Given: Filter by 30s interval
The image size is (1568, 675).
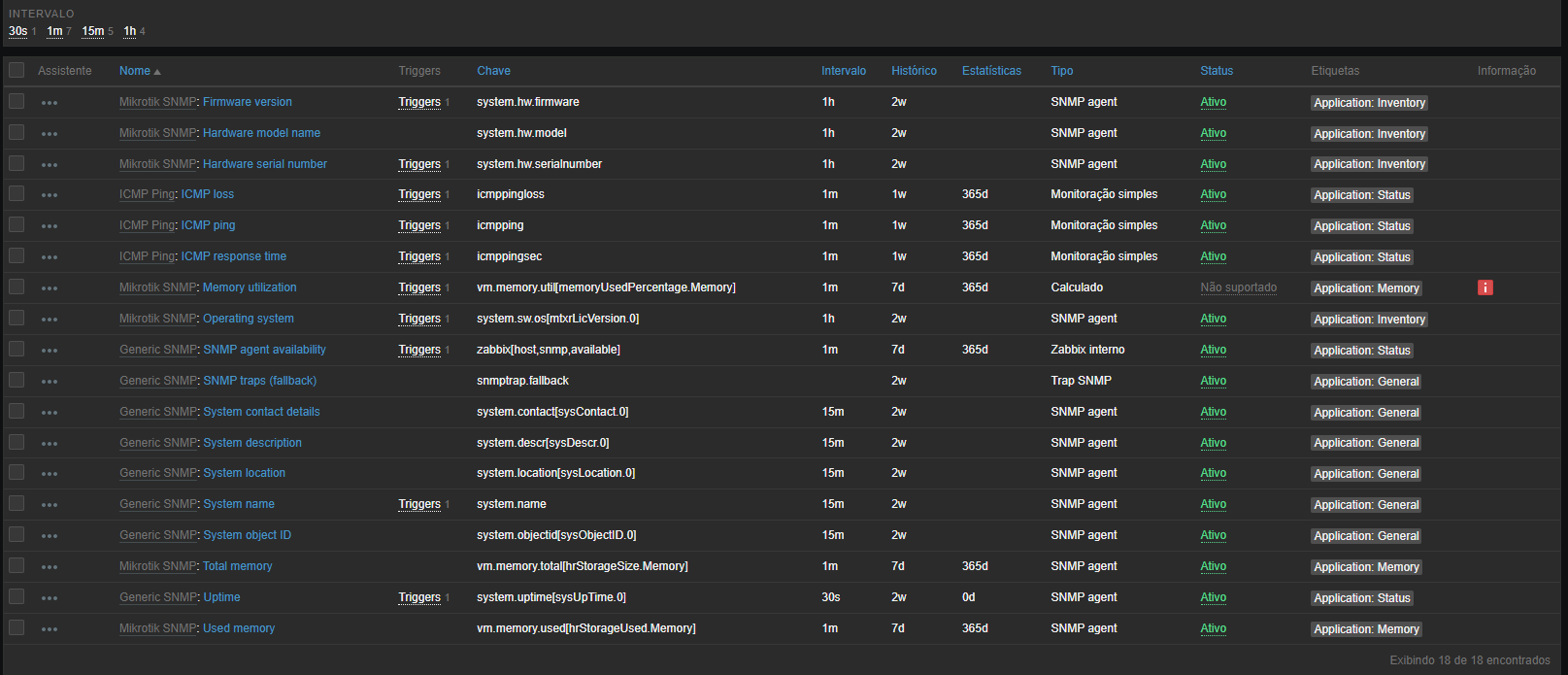Looking at the screenshot, I should click(17, 31).
